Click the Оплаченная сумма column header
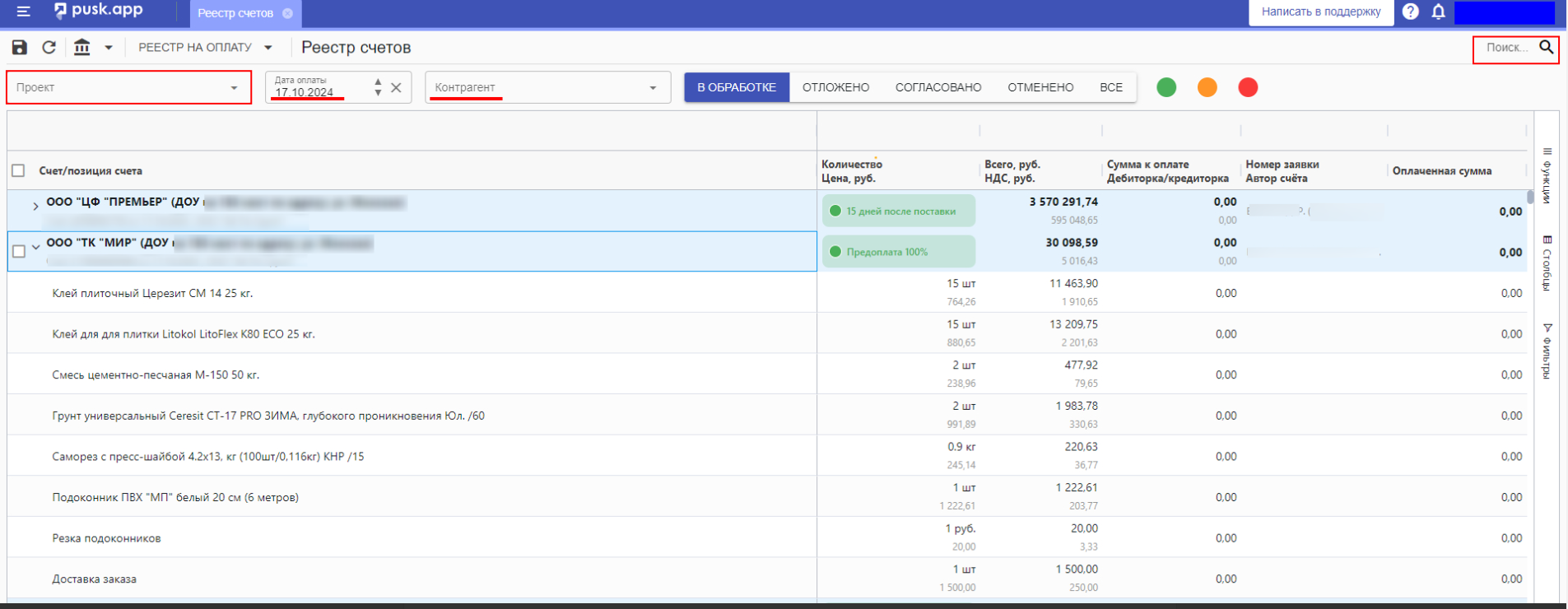 coord(1442,171)
